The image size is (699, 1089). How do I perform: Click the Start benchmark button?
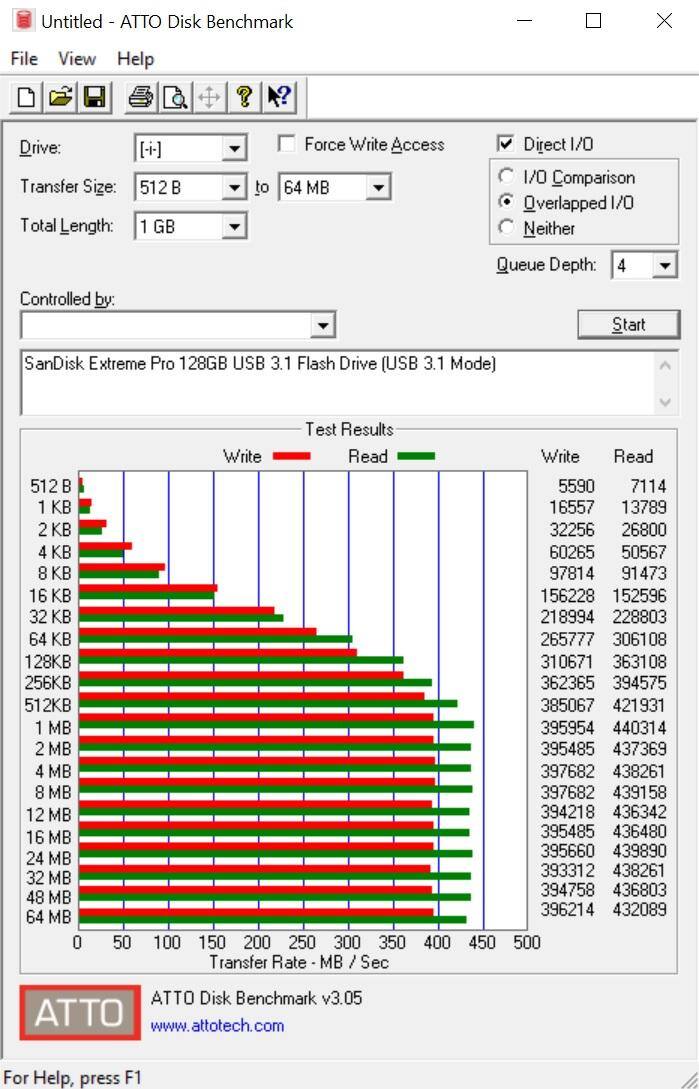pyautogui.click(x=629, y=324)
